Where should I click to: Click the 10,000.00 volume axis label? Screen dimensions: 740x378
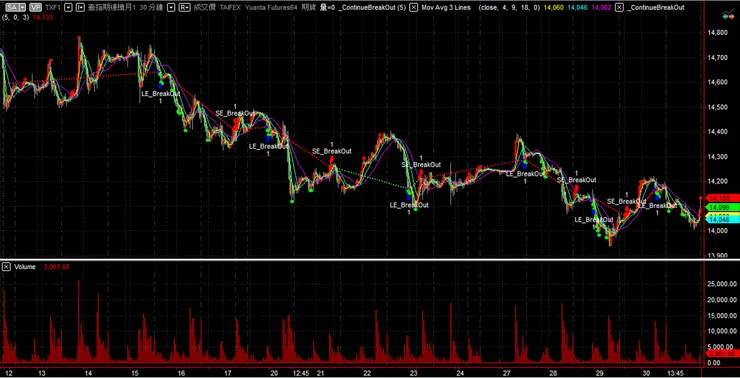[722, 331]
